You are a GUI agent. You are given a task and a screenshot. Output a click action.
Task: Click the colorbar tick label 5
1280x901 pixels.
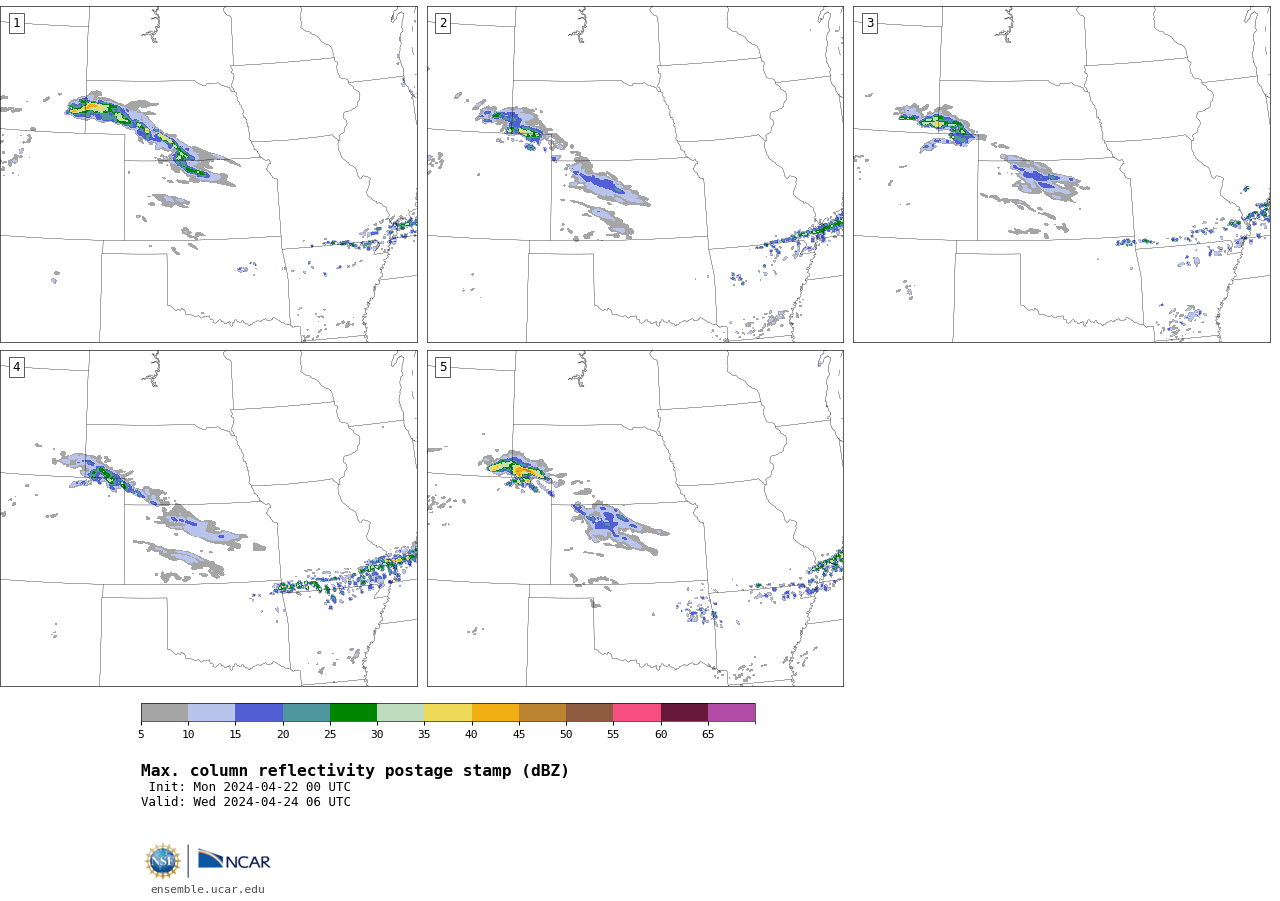point(141,735)
